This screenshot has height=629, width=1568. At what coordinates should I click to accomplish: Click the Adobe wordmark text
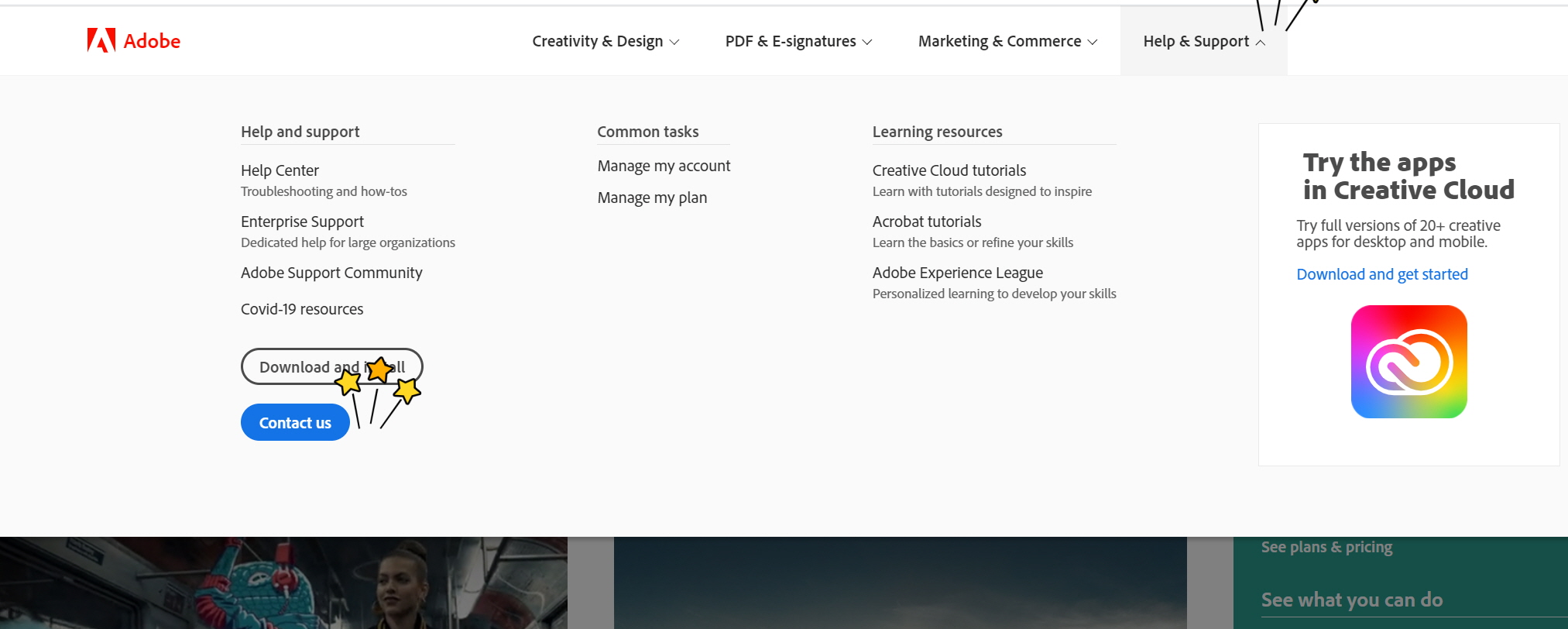pyautogui.click(x=152, y=41)
